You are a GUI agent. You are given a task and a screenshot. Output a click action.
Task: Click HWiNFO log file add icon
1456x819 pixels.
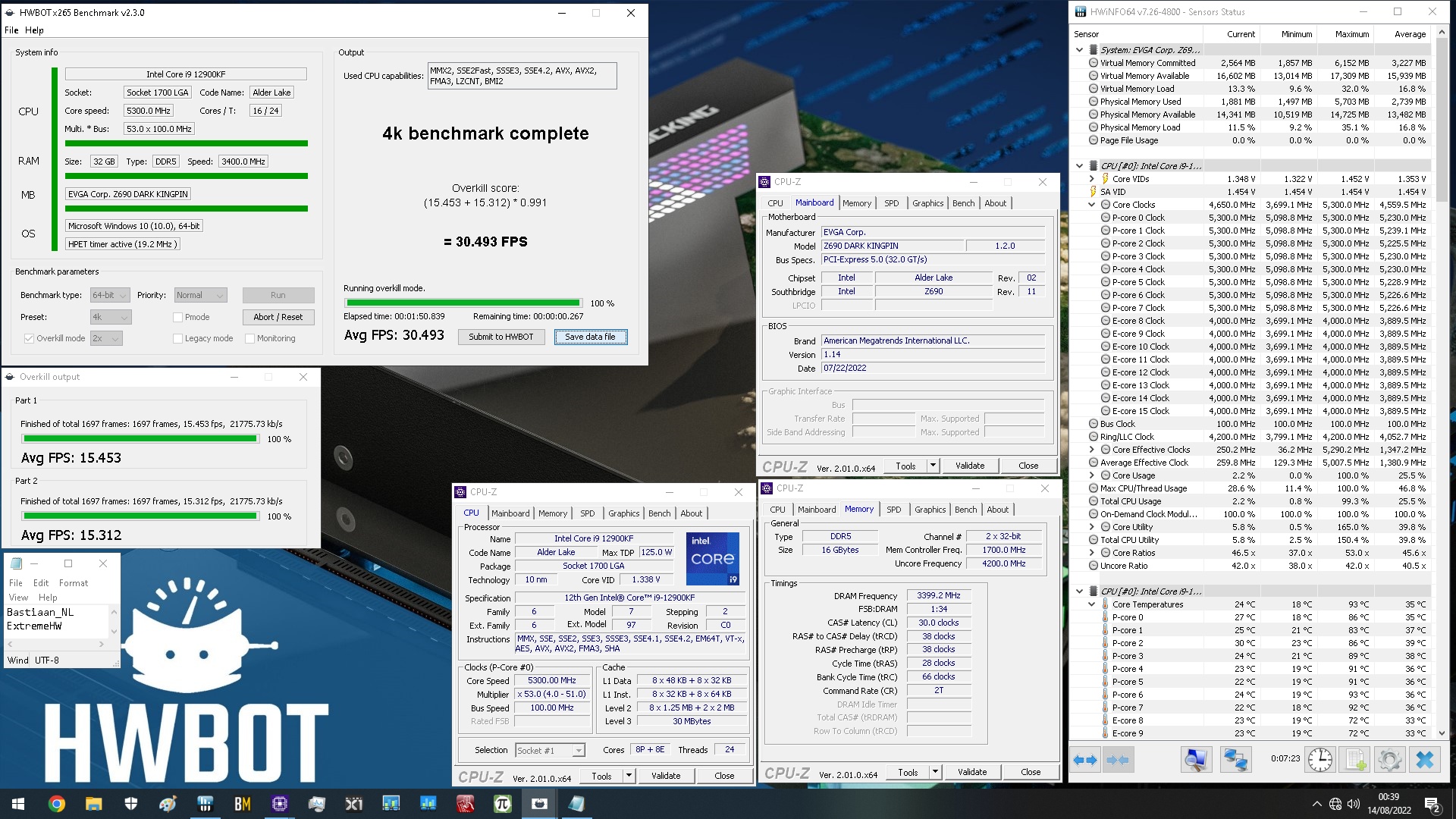(x=1355, y=760)
